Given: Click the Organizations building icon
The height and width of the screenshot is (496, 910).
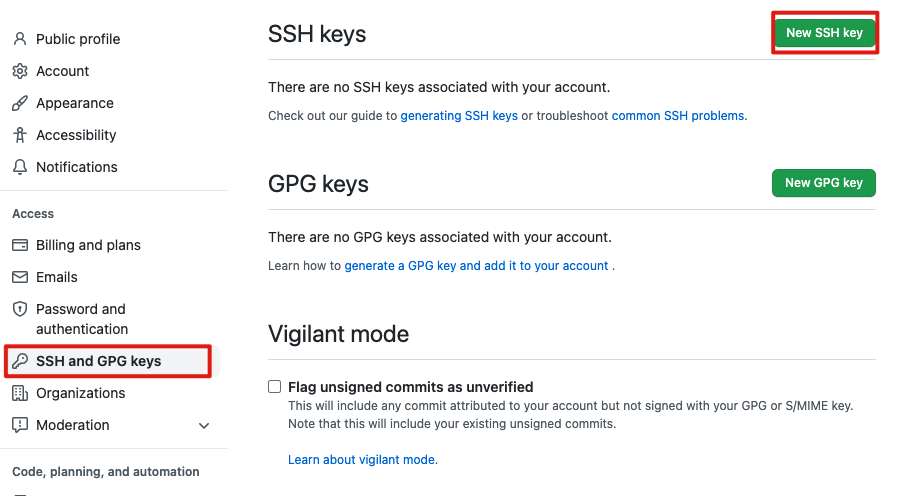Looking at the screenshot, I should click(x=20, y=393).
